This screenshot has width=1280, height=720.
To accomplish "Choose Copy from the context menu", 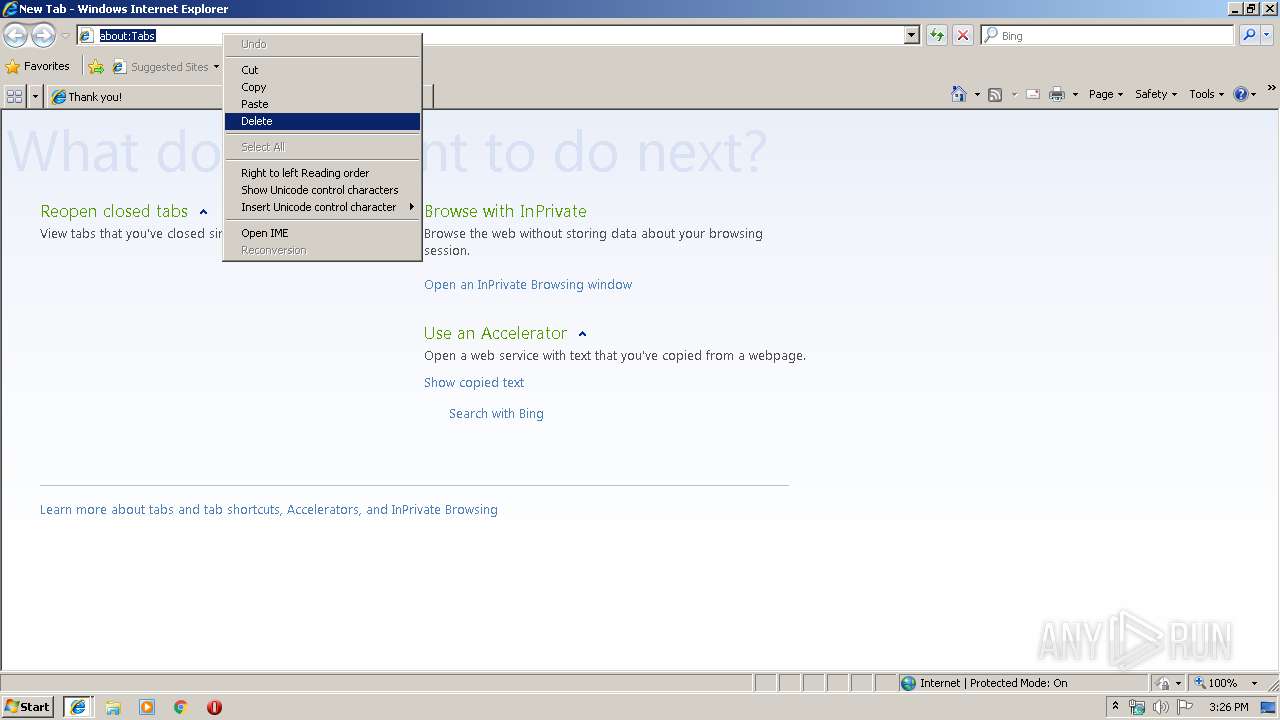I will (x=322, y=87).
